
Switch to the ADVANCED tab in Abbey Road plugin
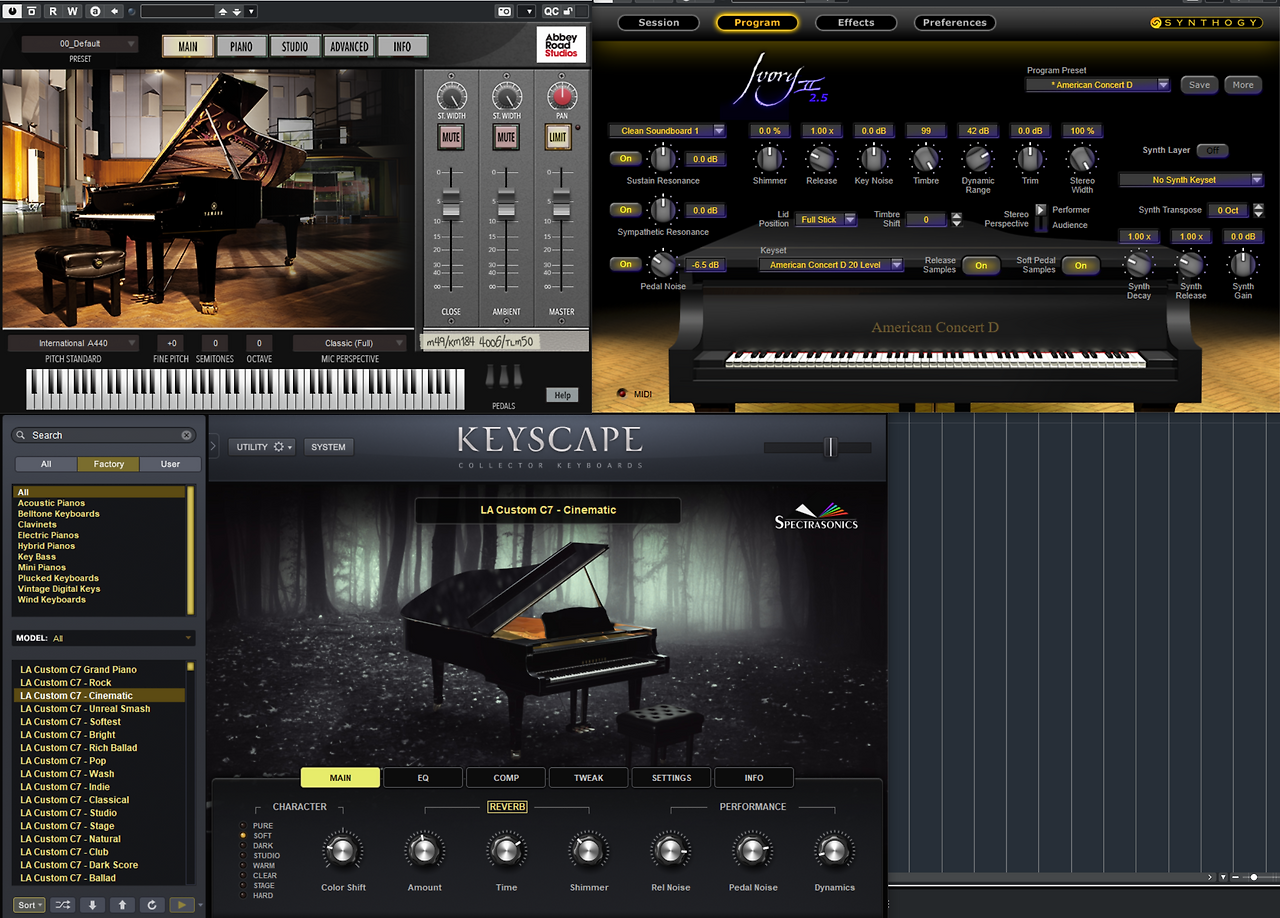click(x=349, y=46)
